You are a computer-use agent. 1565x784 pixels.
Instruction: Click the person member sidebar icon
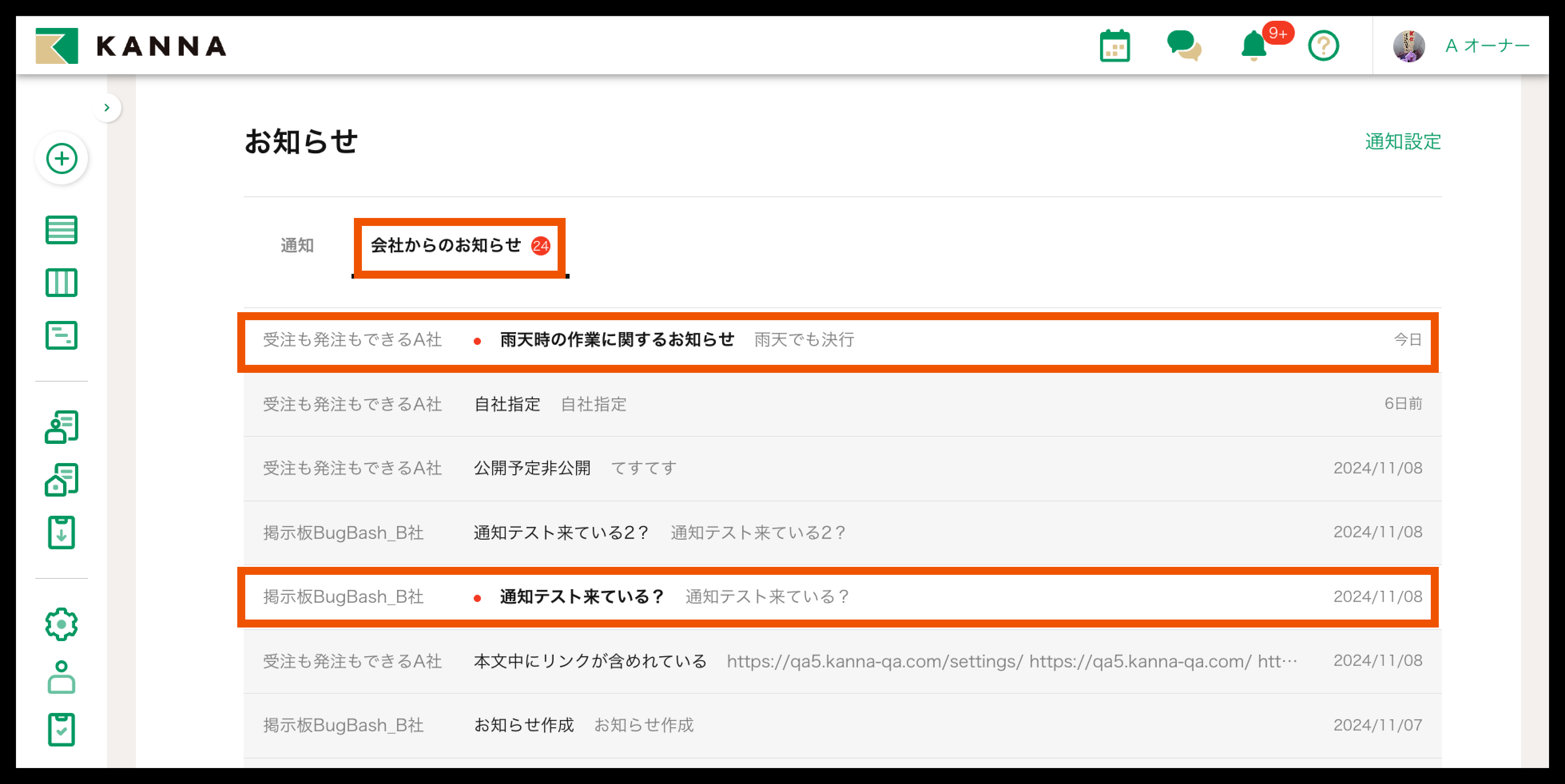62,677
